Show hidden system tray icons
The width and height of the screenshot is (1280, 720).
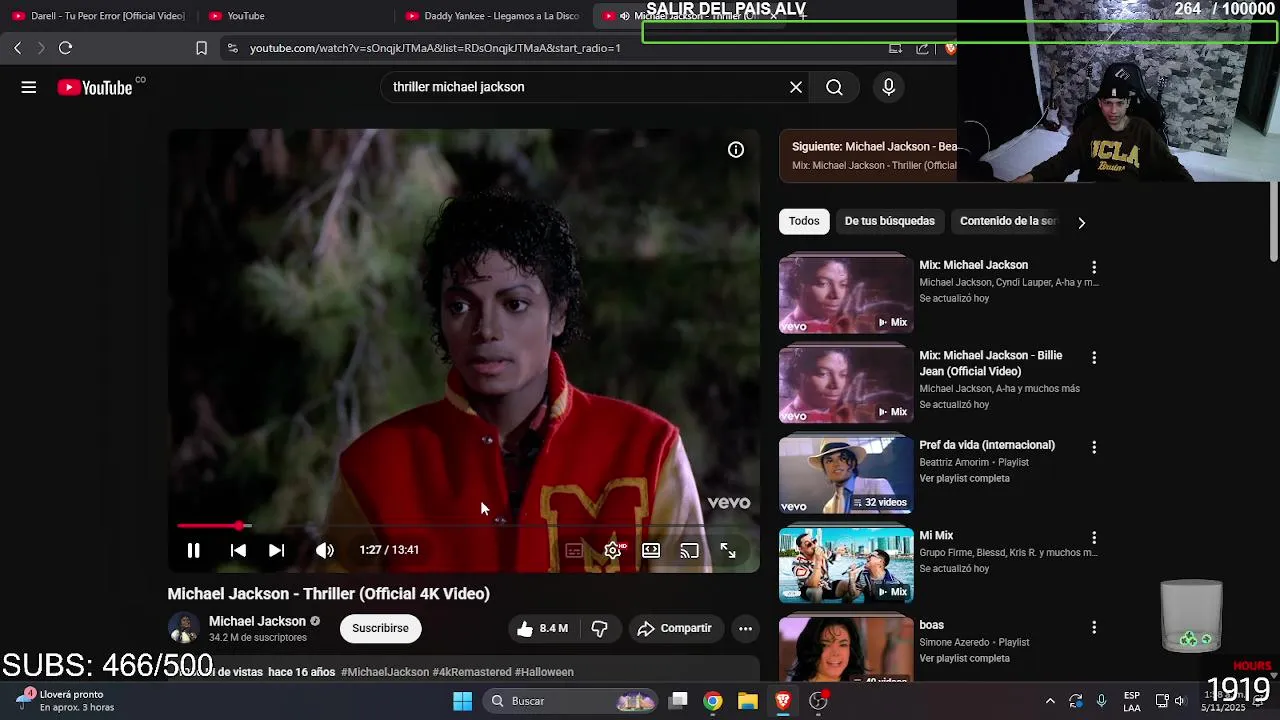pos(1050,701)
